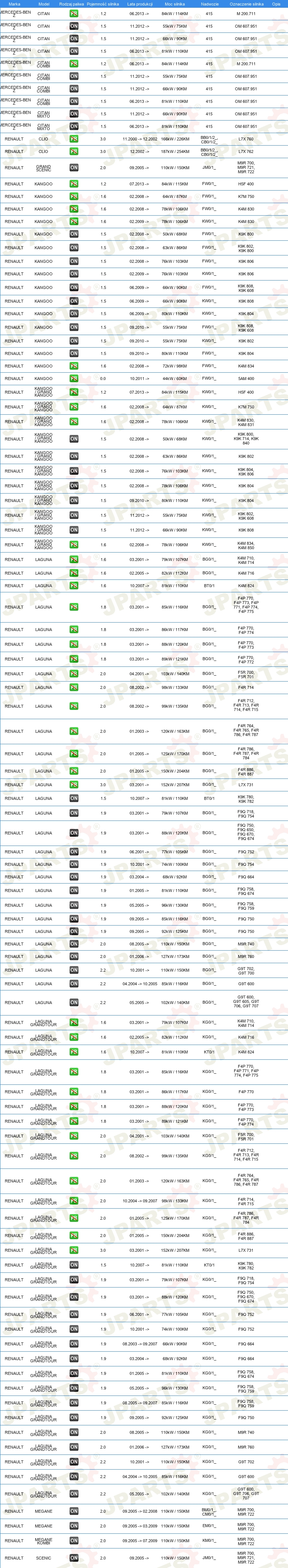The height and width of the screenshot is (1568, 288).
Task: Click the ON icon for Grand Kangoo K9K 714 row
Action: click(x=74, y=439)
